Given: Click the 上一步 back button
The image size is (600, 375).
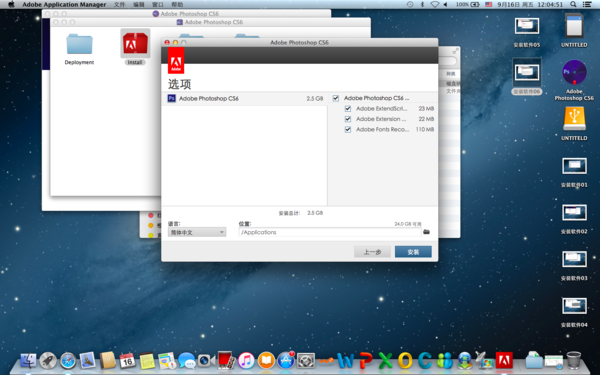Looking at the screenshot, I should click(x=372, y=252).
